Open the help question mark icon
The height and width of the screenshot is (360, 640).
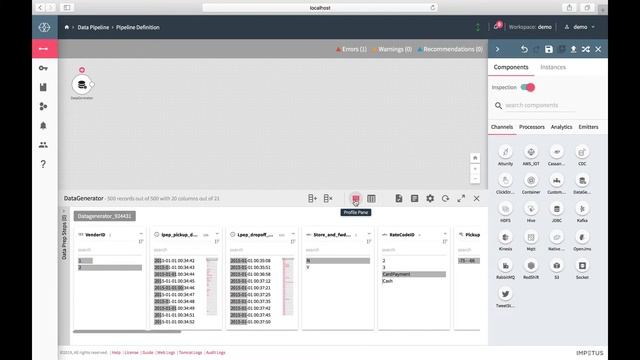point(43,164)
